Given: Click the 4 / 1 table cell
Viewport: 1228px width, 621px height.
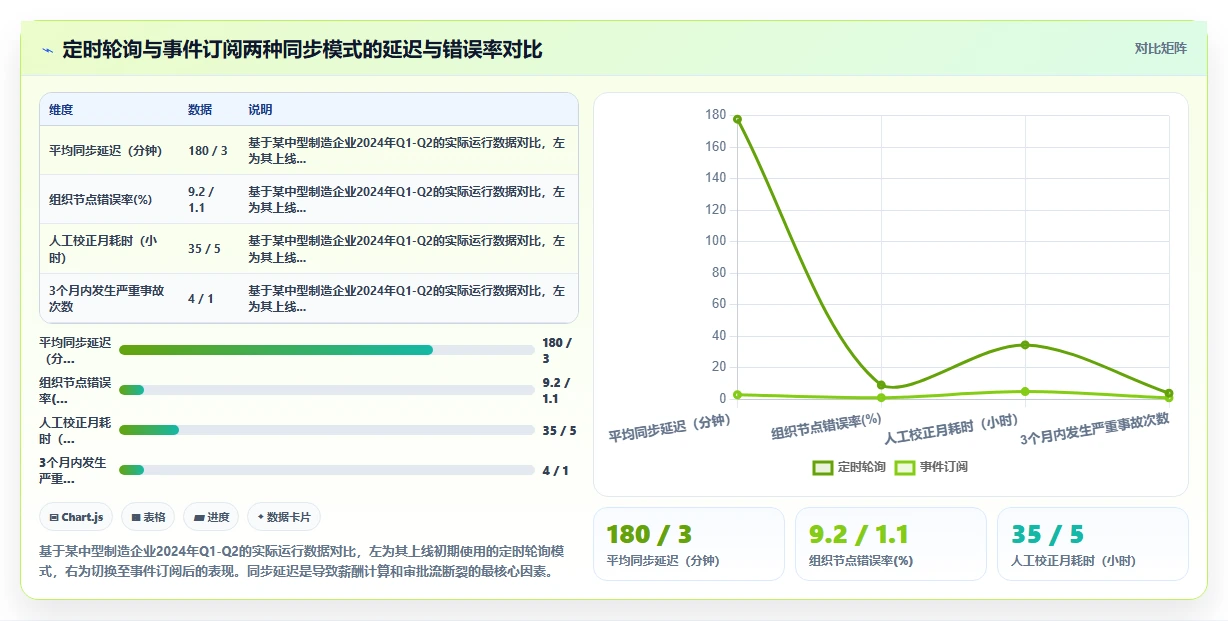Looking at the screenshot, I should point(209,298).
